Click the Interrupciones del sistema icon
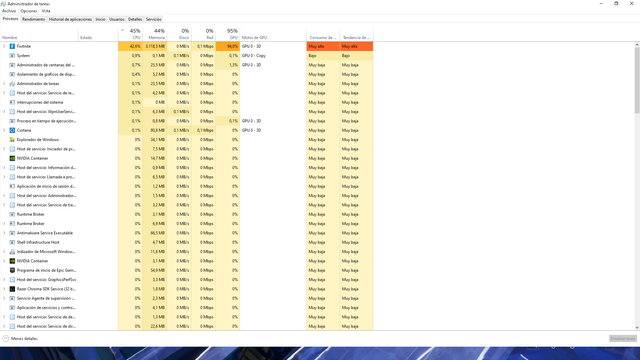This screenshot has height=360, width=640. coord(12,102)
